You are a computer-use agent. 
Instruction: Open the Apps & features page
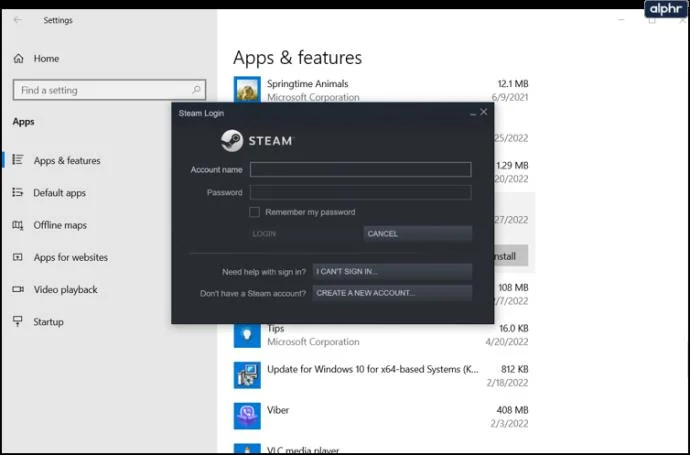click(x=67, y=161)
